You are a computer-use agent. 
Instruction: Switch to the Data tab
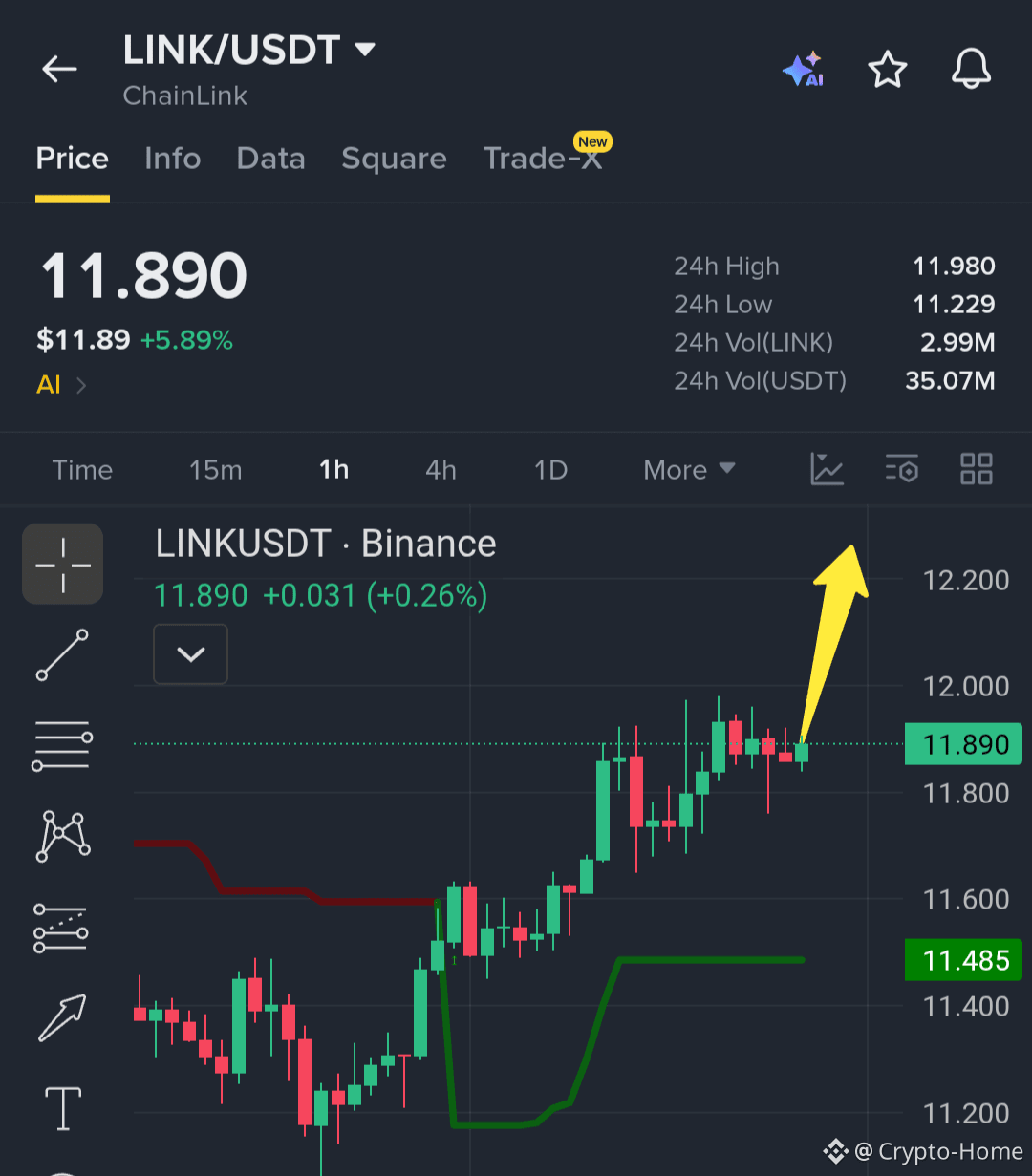pyautogui.click(x=271, y=159)
